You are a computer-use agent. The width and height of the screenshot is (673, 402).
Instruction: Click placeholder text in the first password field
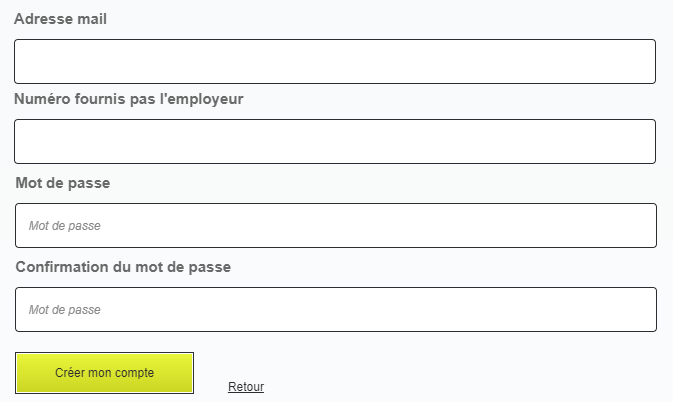pos(65,226)
